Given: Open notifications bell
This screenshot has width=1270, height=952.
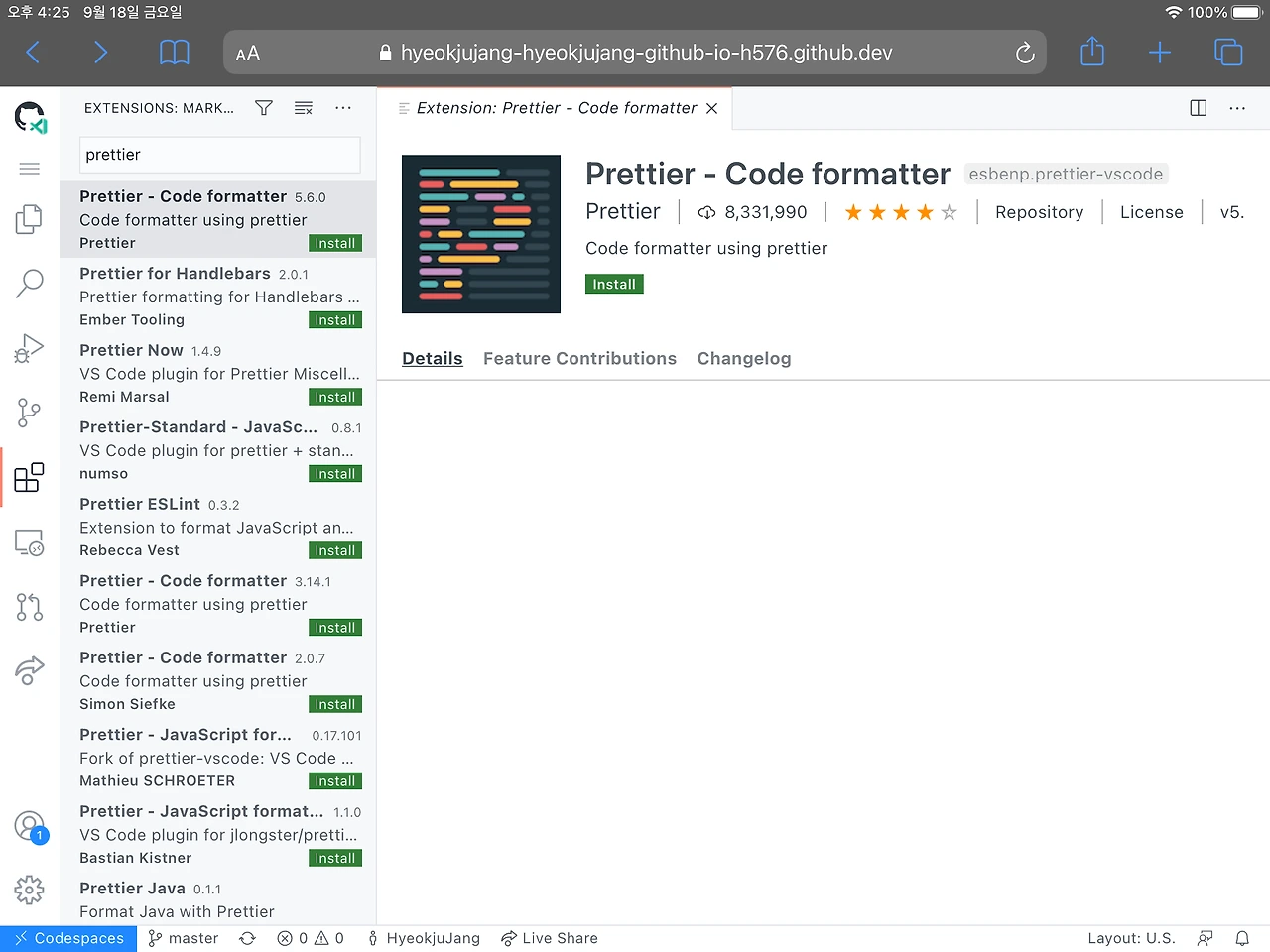Looking at the screenshot, I should pos(1242,938).
